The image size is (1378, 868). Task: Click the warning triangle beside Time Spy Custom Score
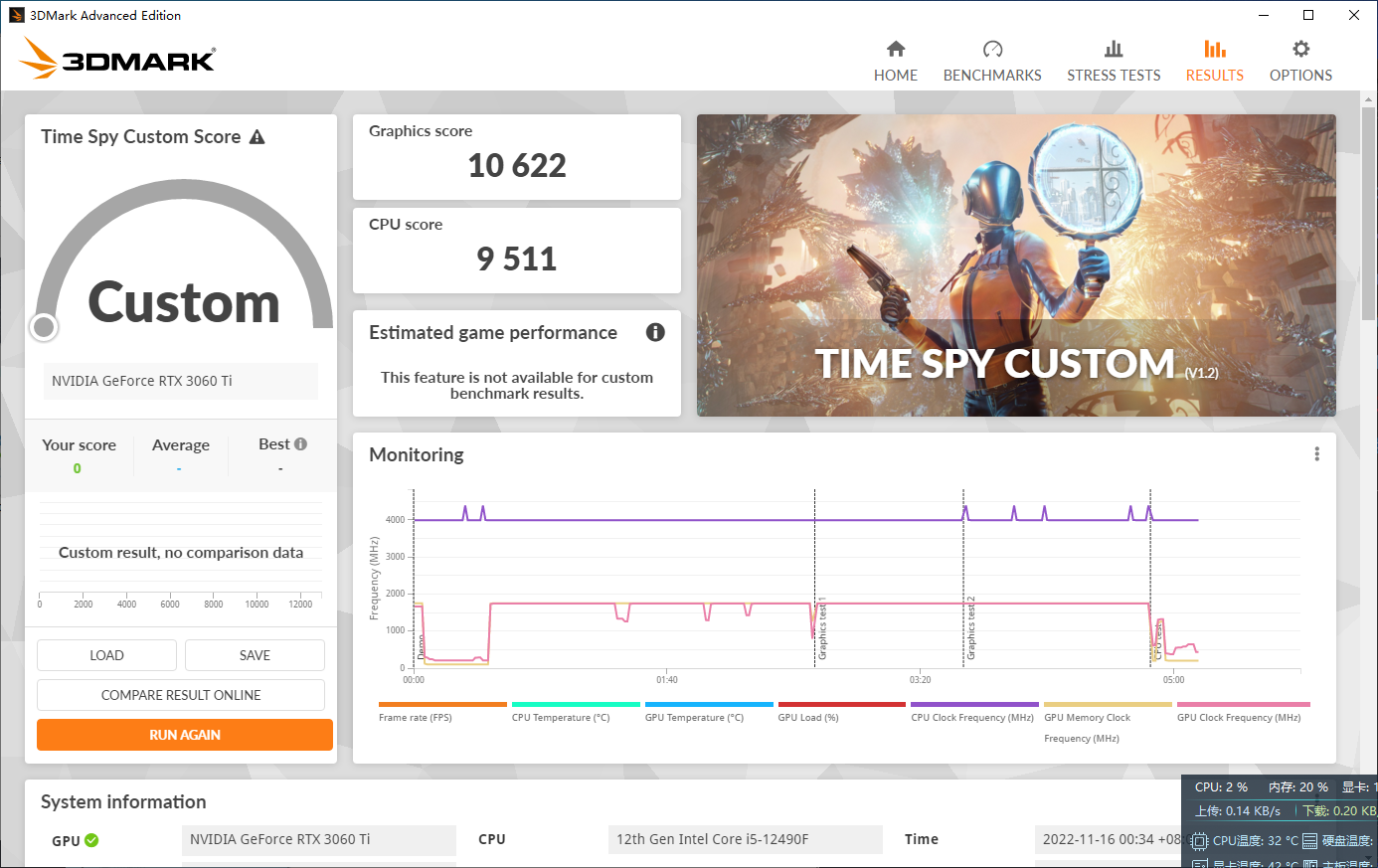258,137
